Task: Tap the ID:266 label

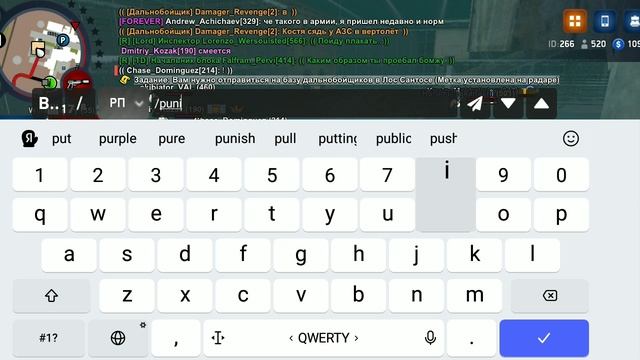Action: click(x=561, y=44)
